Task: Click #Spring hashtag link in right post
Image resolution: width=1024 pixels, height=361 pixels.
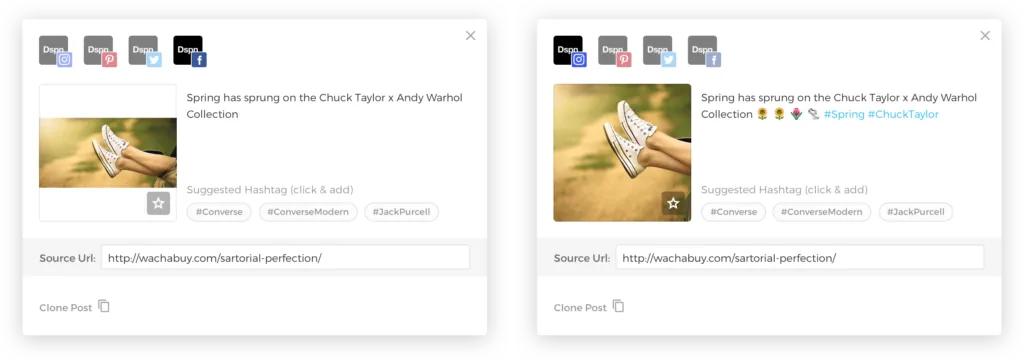Action: (844, 114)
